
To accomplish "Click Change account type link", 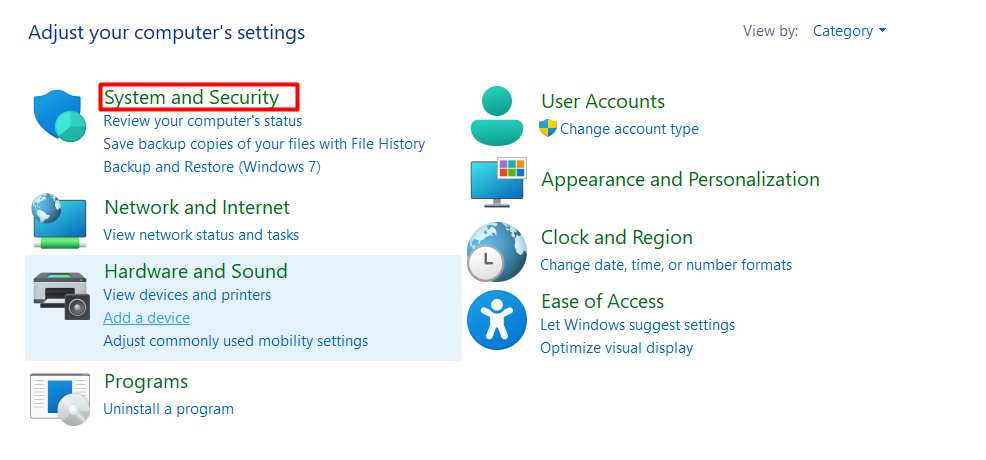I will pos(629,129).
